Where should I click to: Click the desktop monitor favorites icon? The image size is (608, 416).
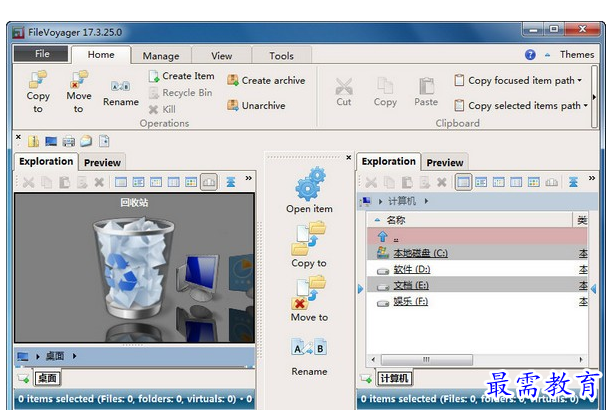[x=51, y=142]
